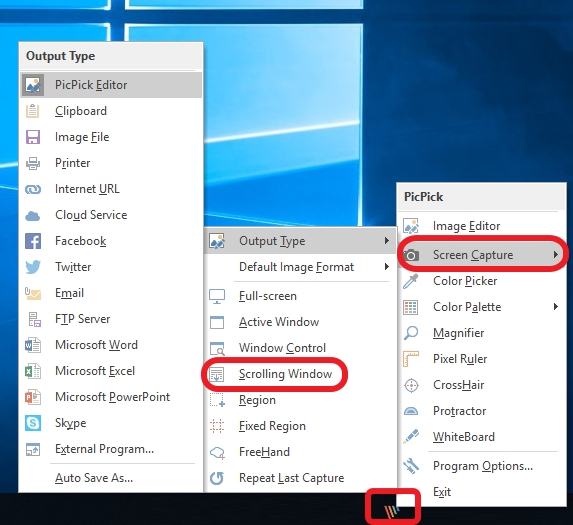Expand the Output Type submenu arrow

tap(387, 240)
